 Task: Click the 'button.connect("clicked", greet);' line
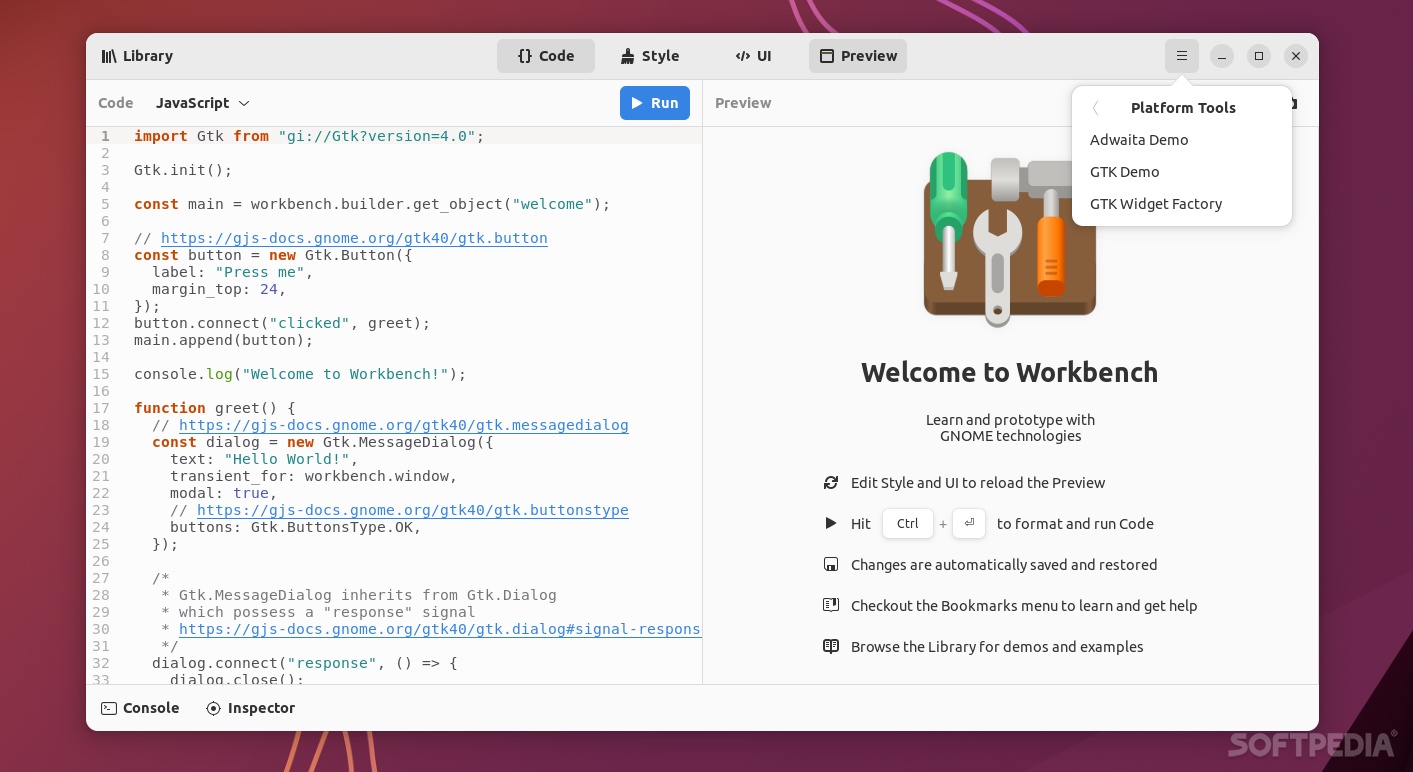(x=282, y=323)
